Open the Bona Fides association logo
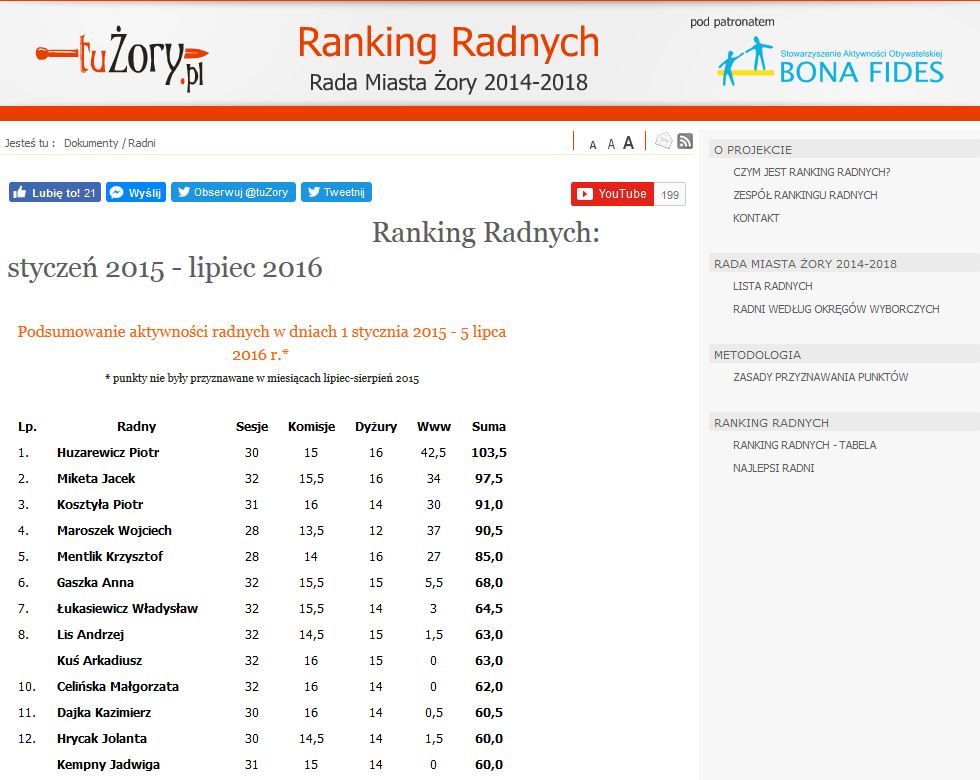Viewport: 980px width, 780px height. point(830,62)
